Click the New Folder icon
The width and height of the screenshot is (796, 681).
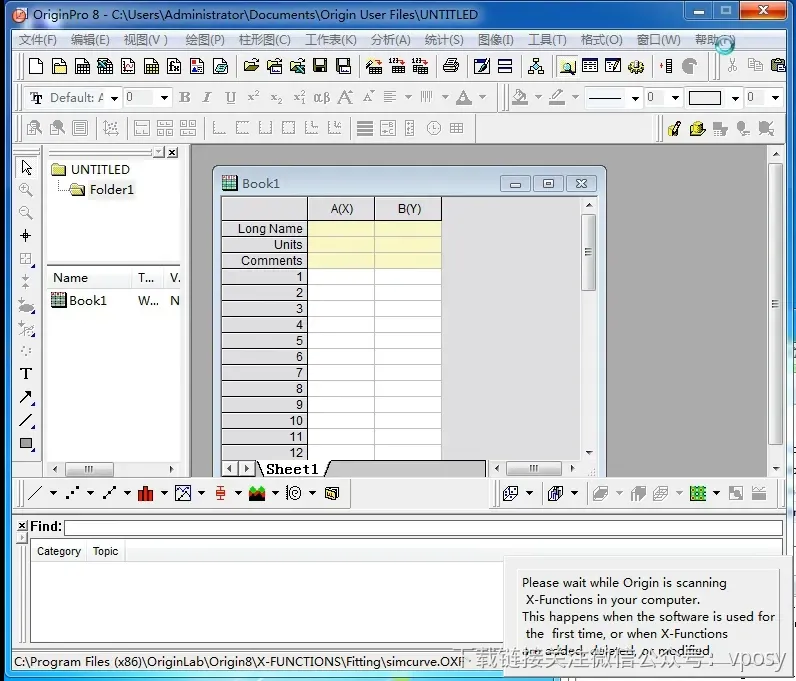[59, 66]
